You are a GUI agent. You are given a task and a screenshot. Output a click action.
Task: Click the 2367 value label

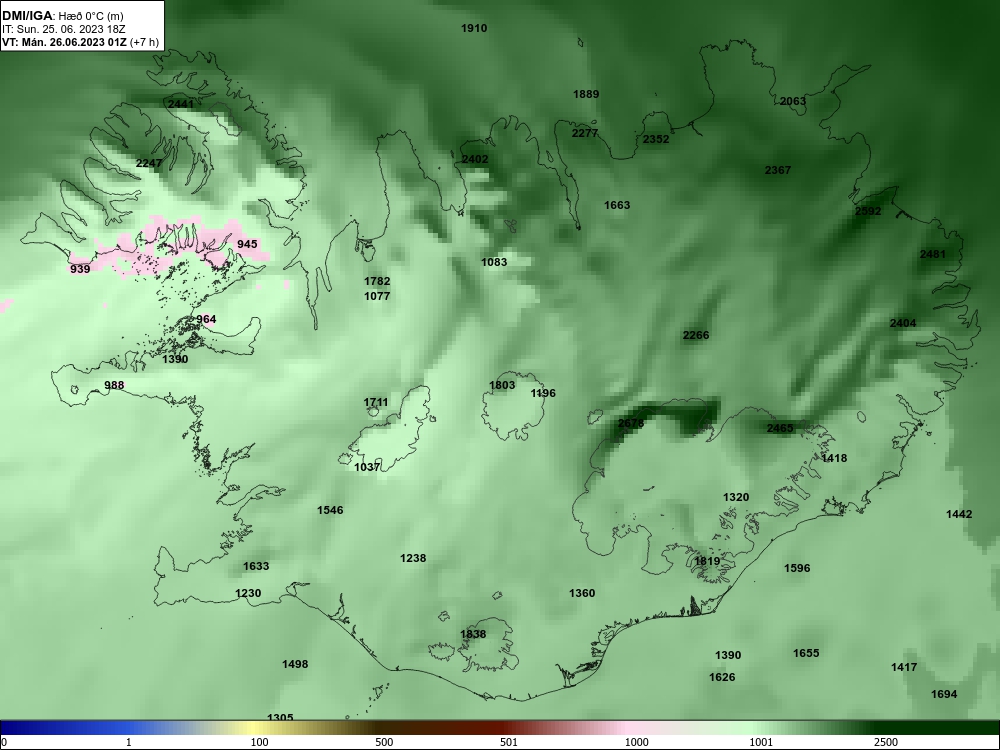(x=777, y=170)
